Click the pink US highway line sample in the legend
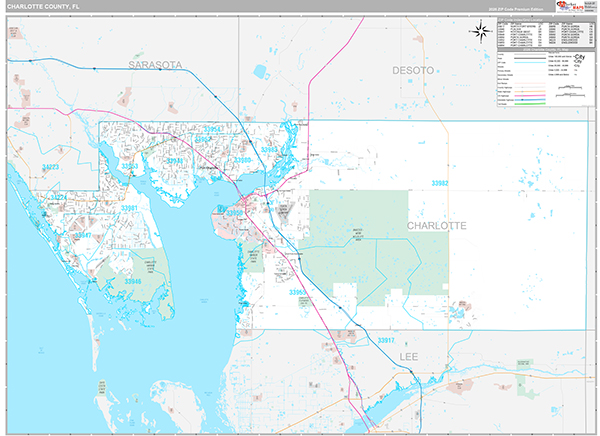600x436 pixels. (x=530, y=96)
